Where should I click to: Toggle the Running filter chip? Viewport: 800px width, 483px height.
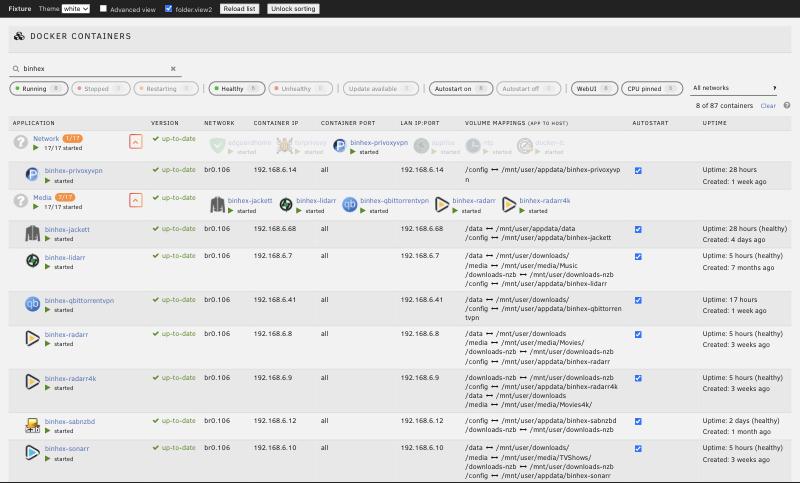tap(39, 88)
